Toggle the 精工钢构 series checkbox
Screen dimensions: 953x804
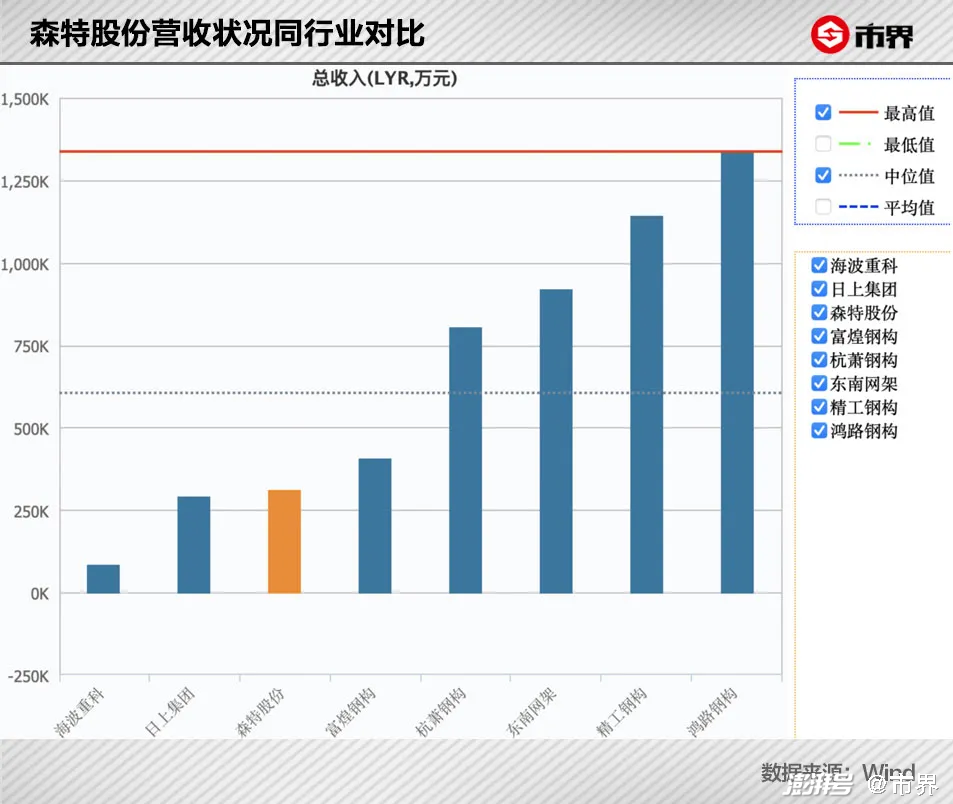coord(819,407)
